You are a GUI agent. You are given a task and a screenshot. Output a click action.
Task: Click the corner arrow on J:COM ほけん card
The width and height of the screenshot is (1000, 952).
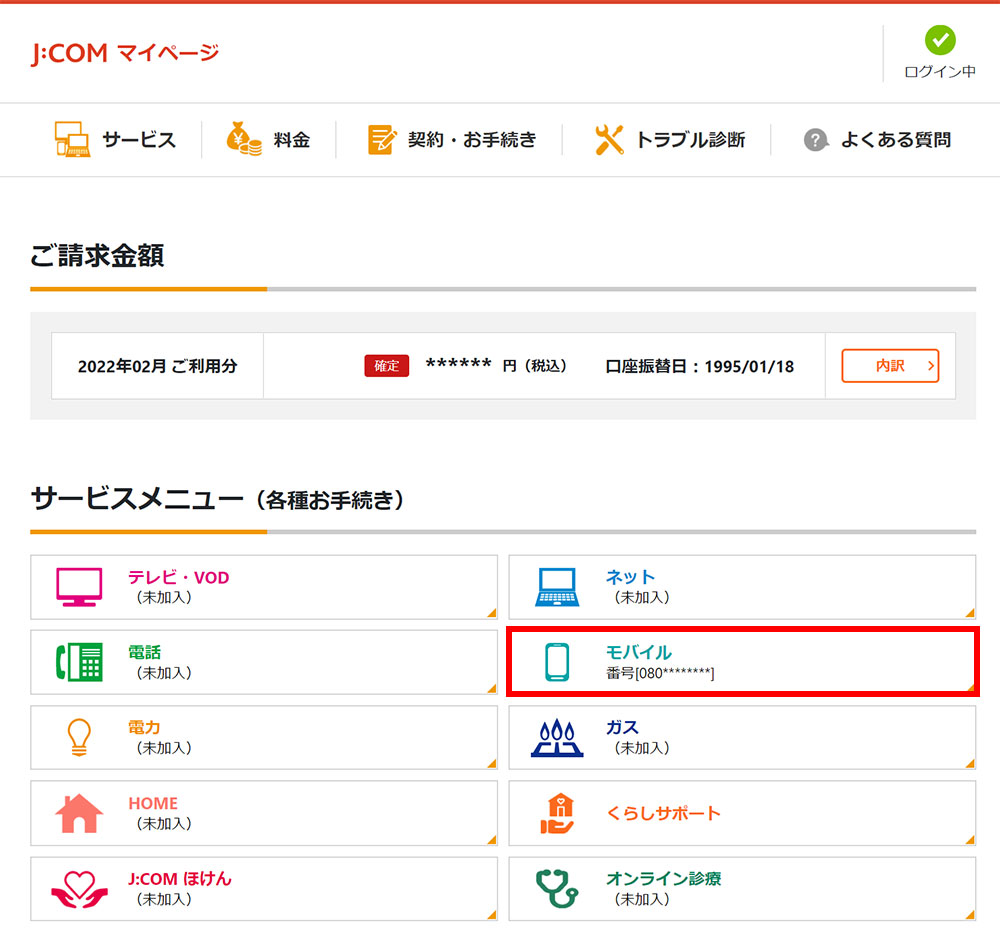click(492, 915)
